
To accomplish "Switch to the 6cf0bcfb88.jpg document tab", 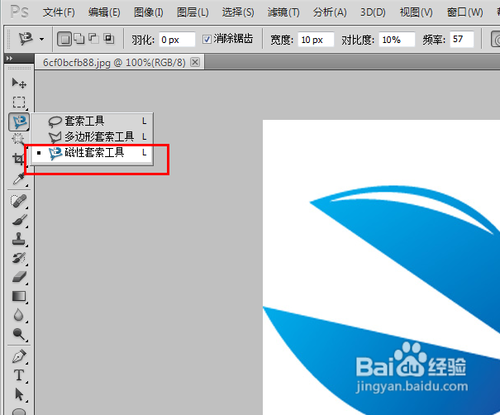I will (114, 62).
